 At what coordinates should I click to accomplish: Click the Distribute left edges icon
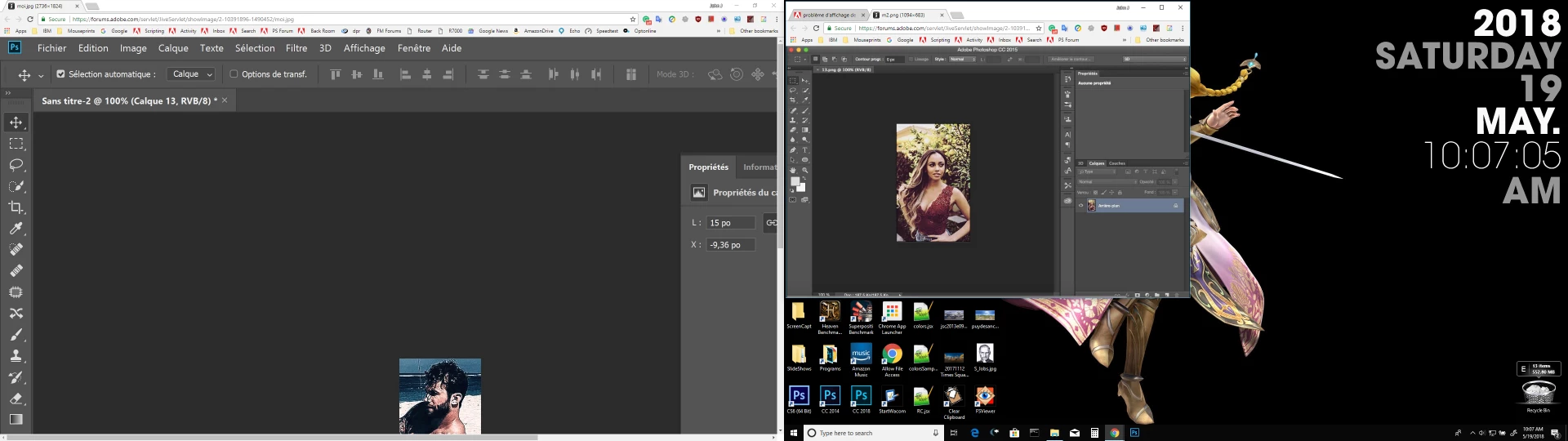click(554, 74)
